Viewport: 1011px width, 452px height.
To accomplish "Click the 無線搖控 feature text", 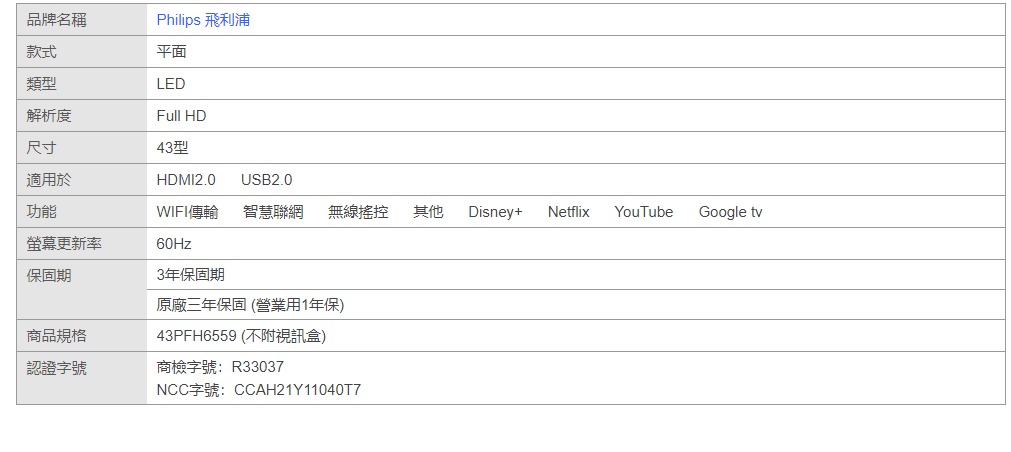I will pos(358,211).
